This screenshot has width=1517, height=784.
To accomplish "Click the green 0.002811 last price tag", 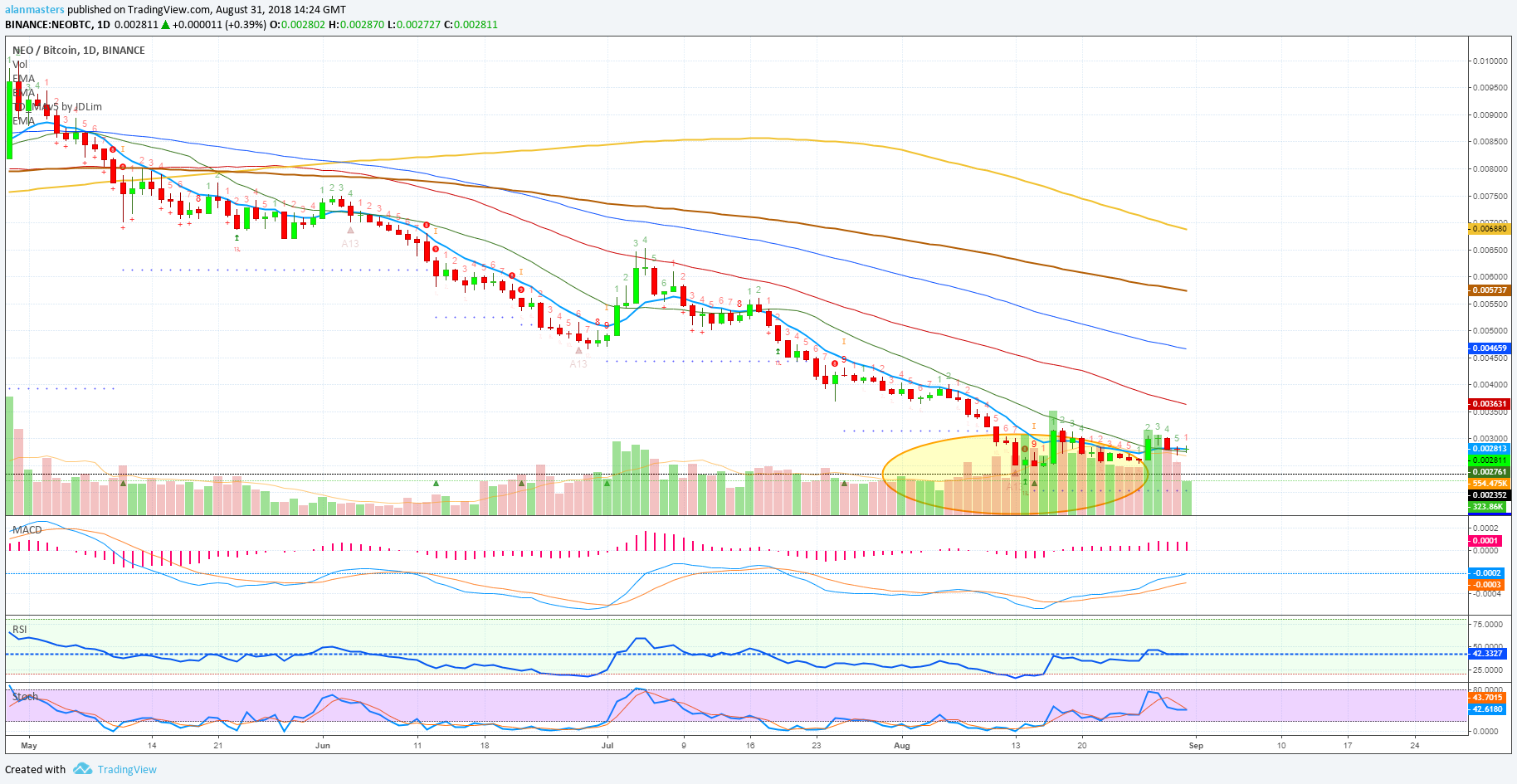I will click(x=1490, y=460).
